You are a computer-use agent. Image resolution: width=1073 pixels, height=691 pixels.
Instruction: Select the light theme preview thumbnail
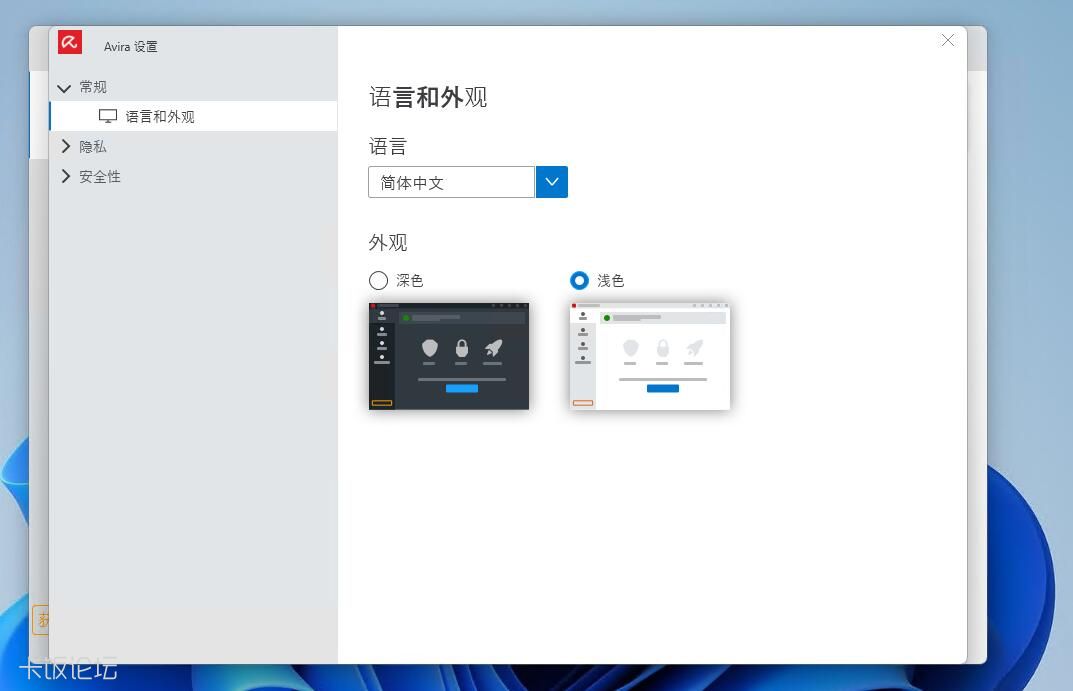tap(649, 355)
